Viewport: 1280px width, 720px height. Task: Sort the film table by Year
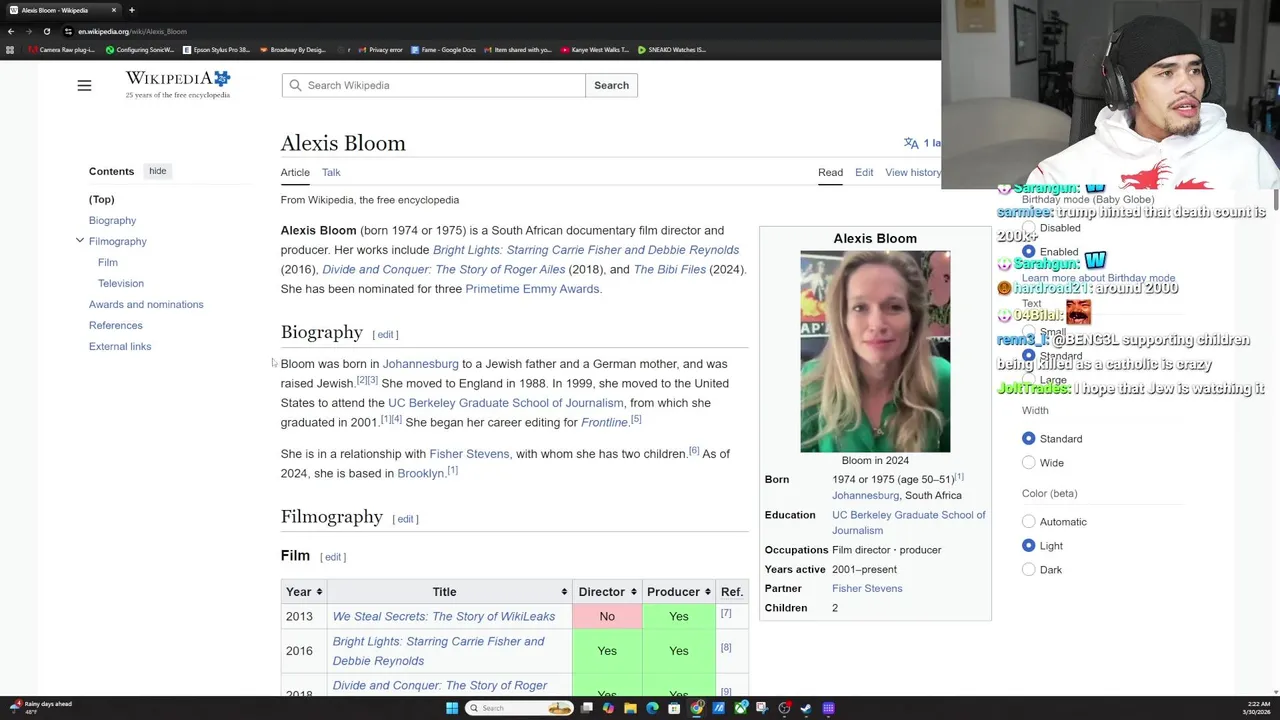tap(303, 592)
